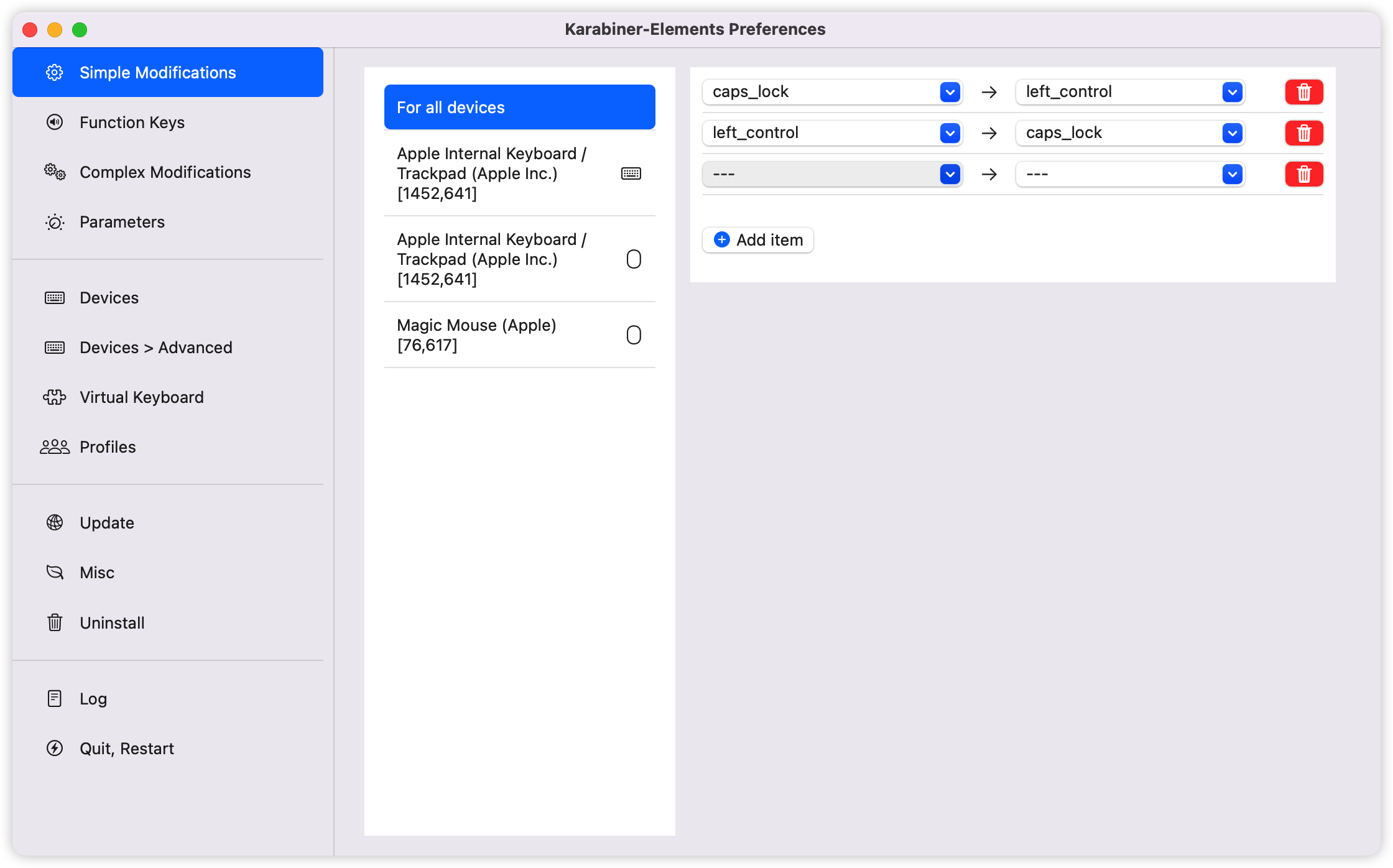The image size is (1393, 868).
Task: Click the Devices > Advanced keyboard icon
Action: coord(55,348)
